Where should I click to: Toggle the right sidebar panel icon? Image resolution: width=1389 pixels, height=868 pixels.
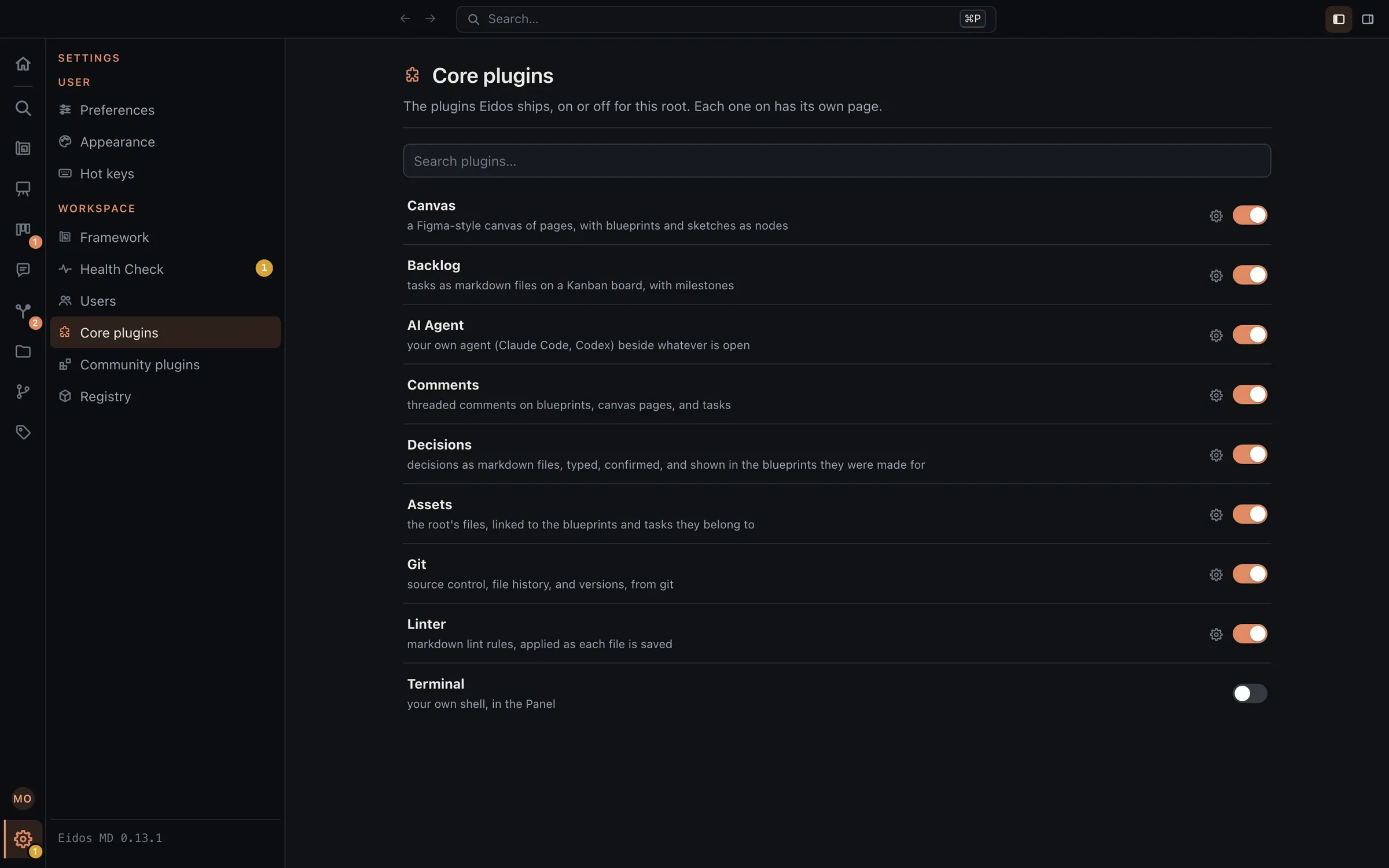[x=1368, y=19]
